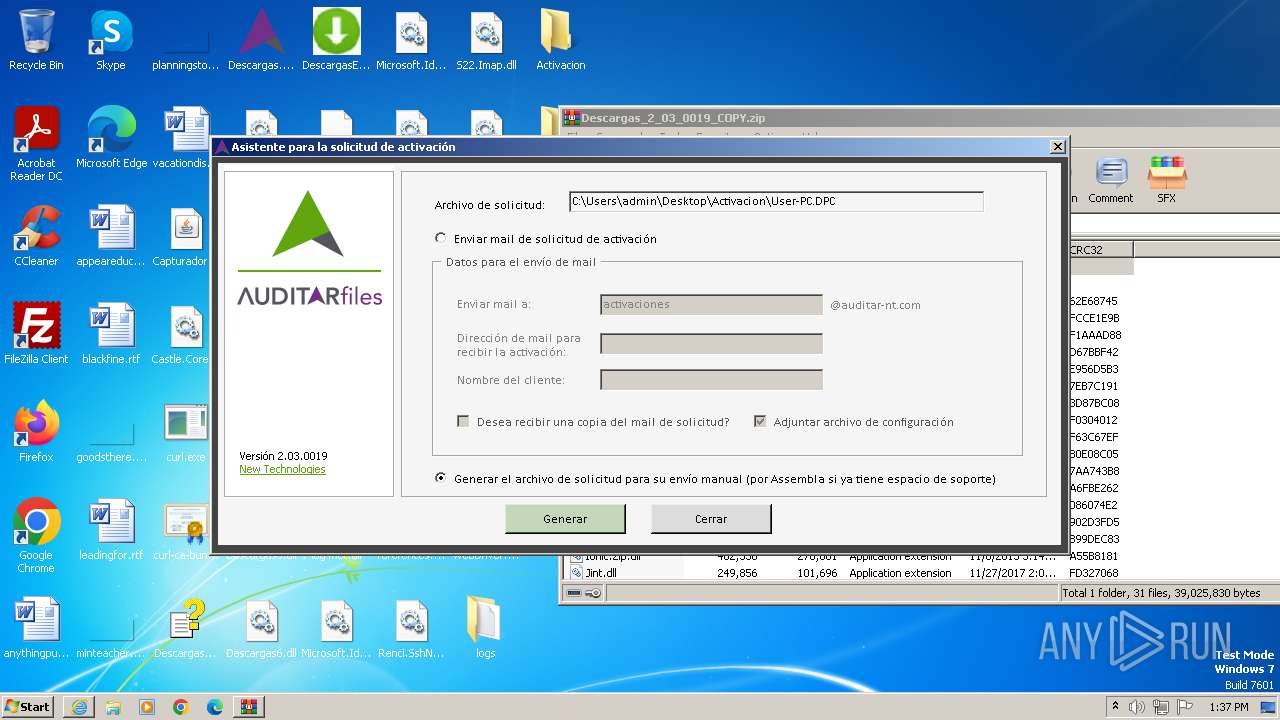Close the Asistente activation dialog
The width and height of the screenshot is (1280, 720).
coord(1058,147)
